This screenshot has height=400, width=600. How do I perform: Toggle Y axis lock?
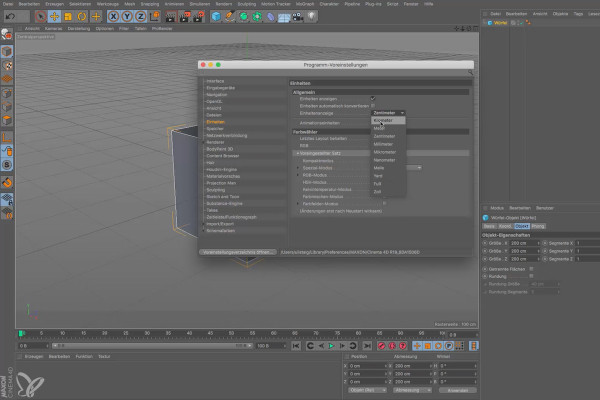point(127,16)
